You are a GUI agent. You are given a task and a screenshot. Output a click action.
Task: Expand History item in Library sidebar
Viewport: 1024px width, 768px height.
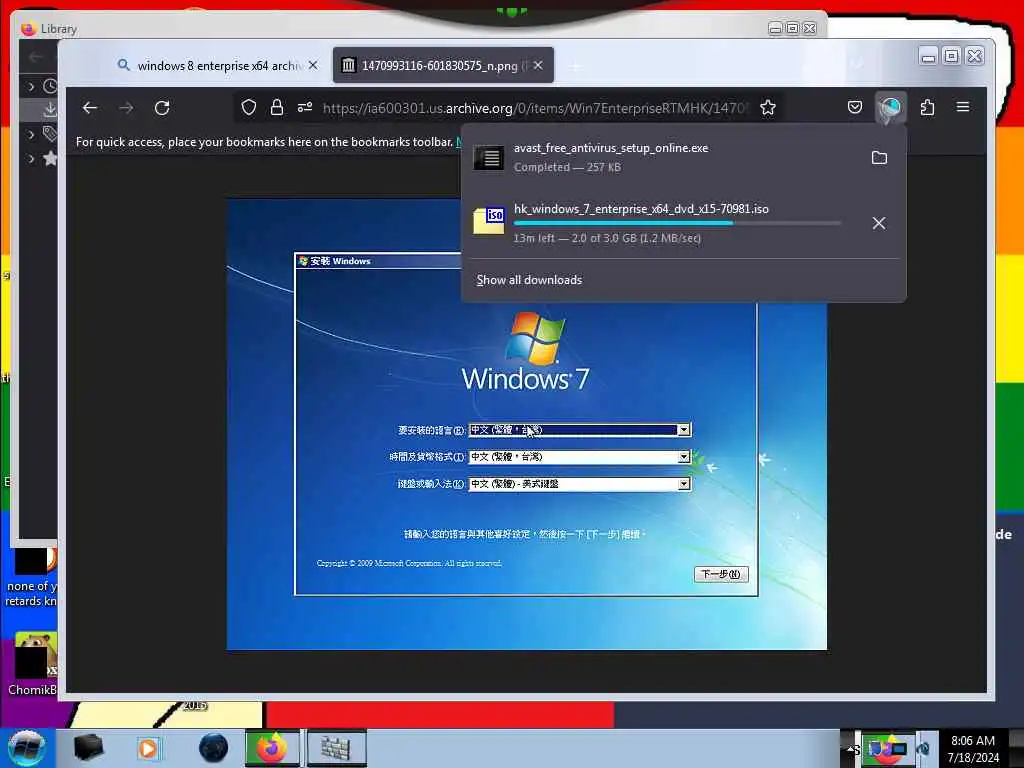(x=31, y=86)
